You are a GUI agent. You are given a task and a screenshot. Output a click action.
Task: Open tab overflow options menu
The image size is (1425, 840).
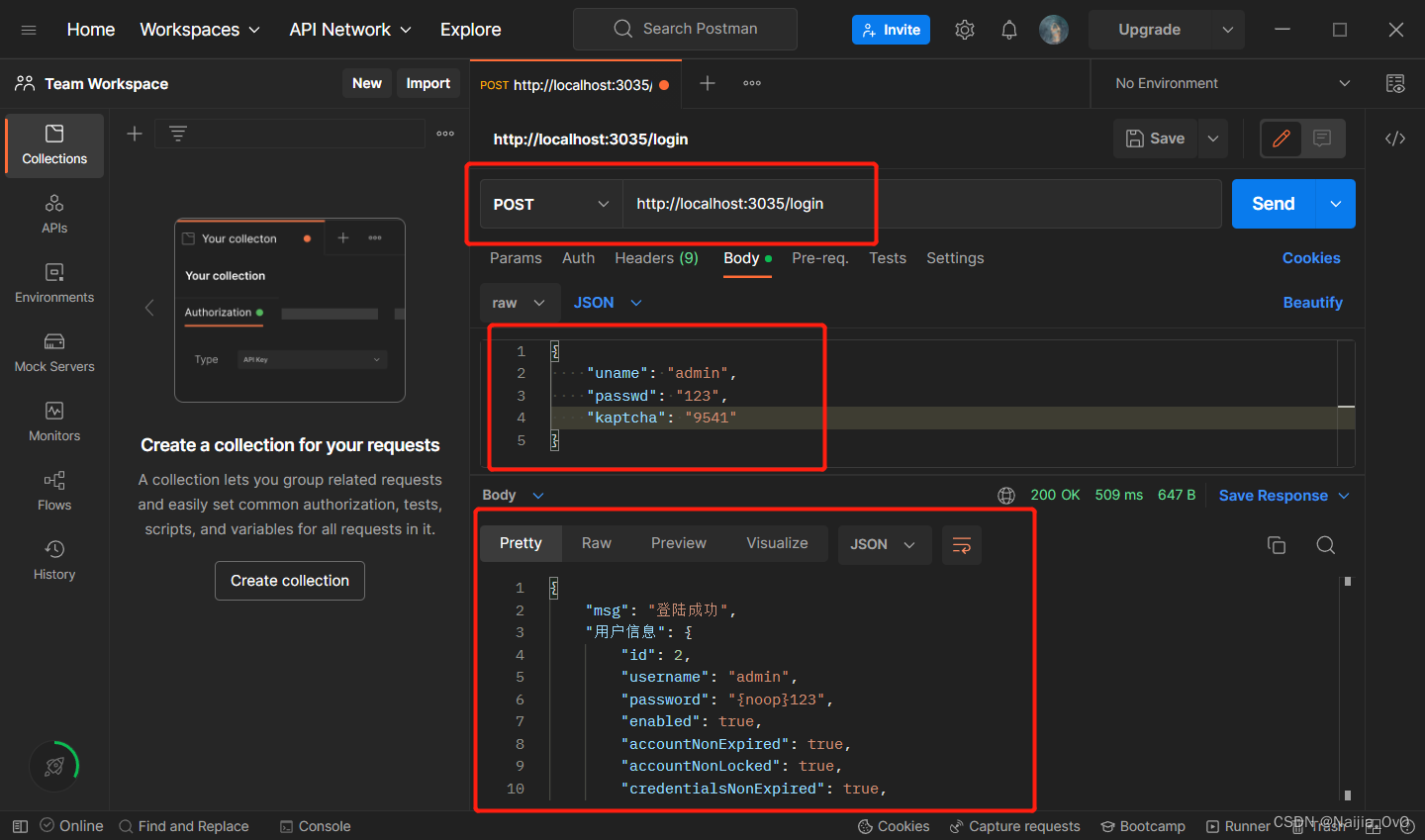pos(752,84)
